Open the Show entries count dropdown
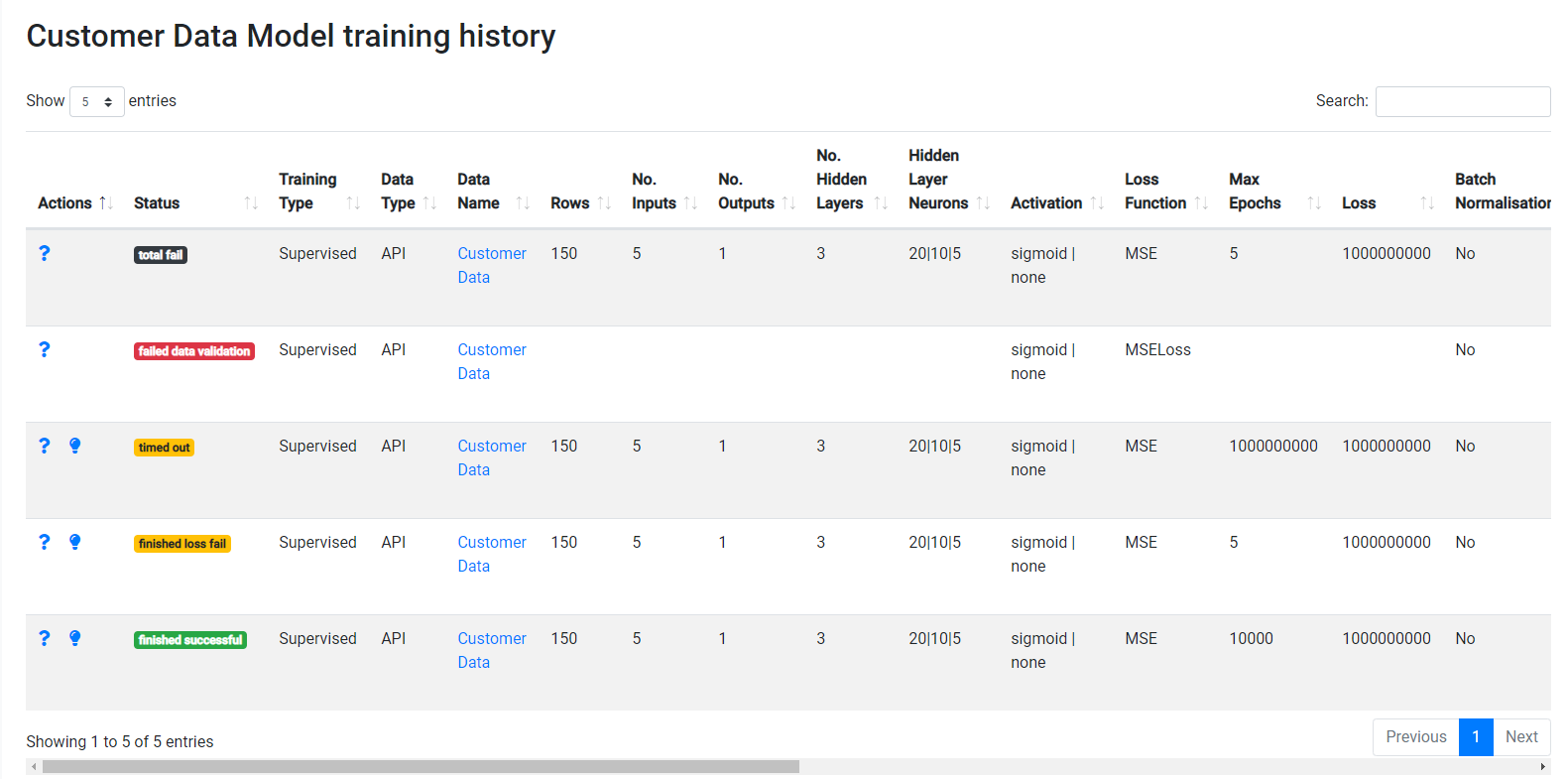The image size is (1568, 779). 97,101
